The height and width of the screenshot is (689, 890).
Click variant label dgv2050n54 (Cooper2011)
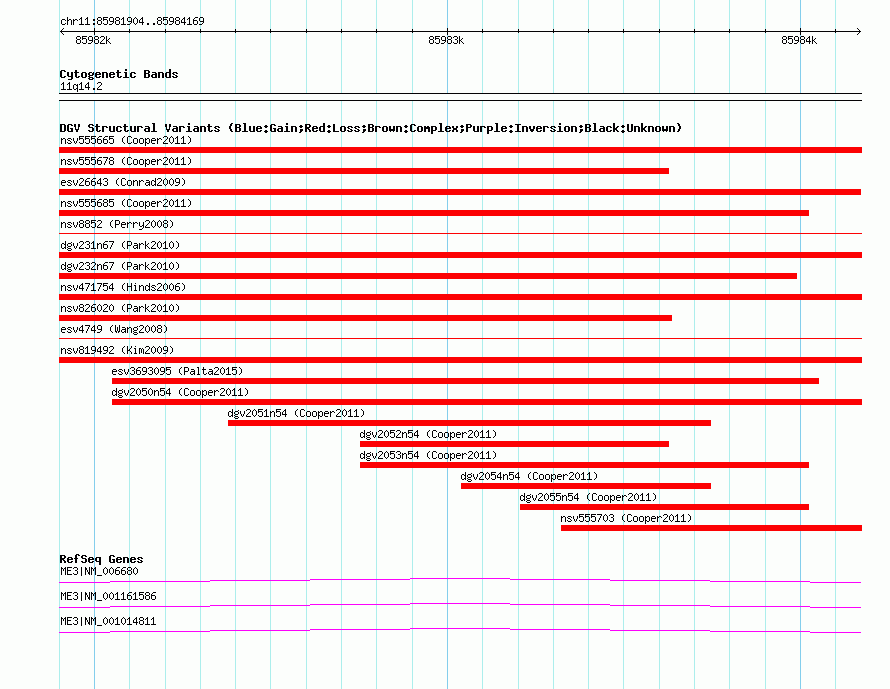tap(180, 392)
